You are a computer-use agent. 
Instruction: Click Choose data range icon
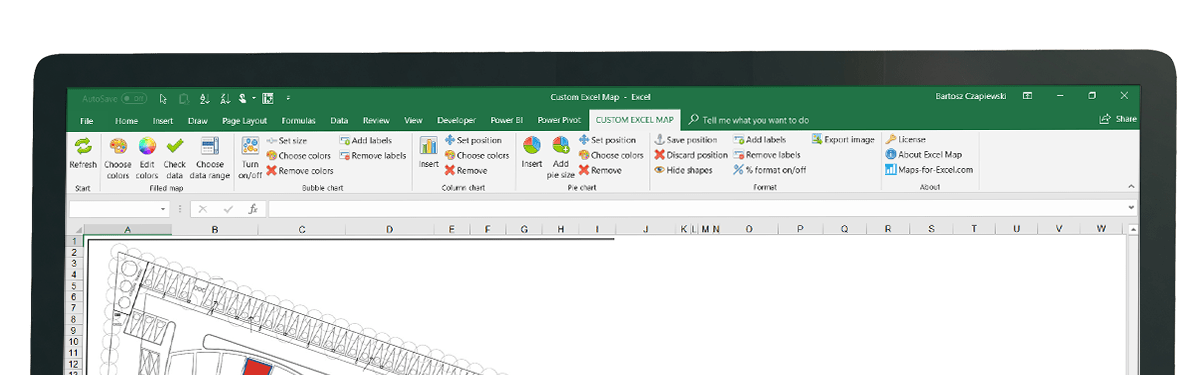pyautogui.click(x=209, y=147)
